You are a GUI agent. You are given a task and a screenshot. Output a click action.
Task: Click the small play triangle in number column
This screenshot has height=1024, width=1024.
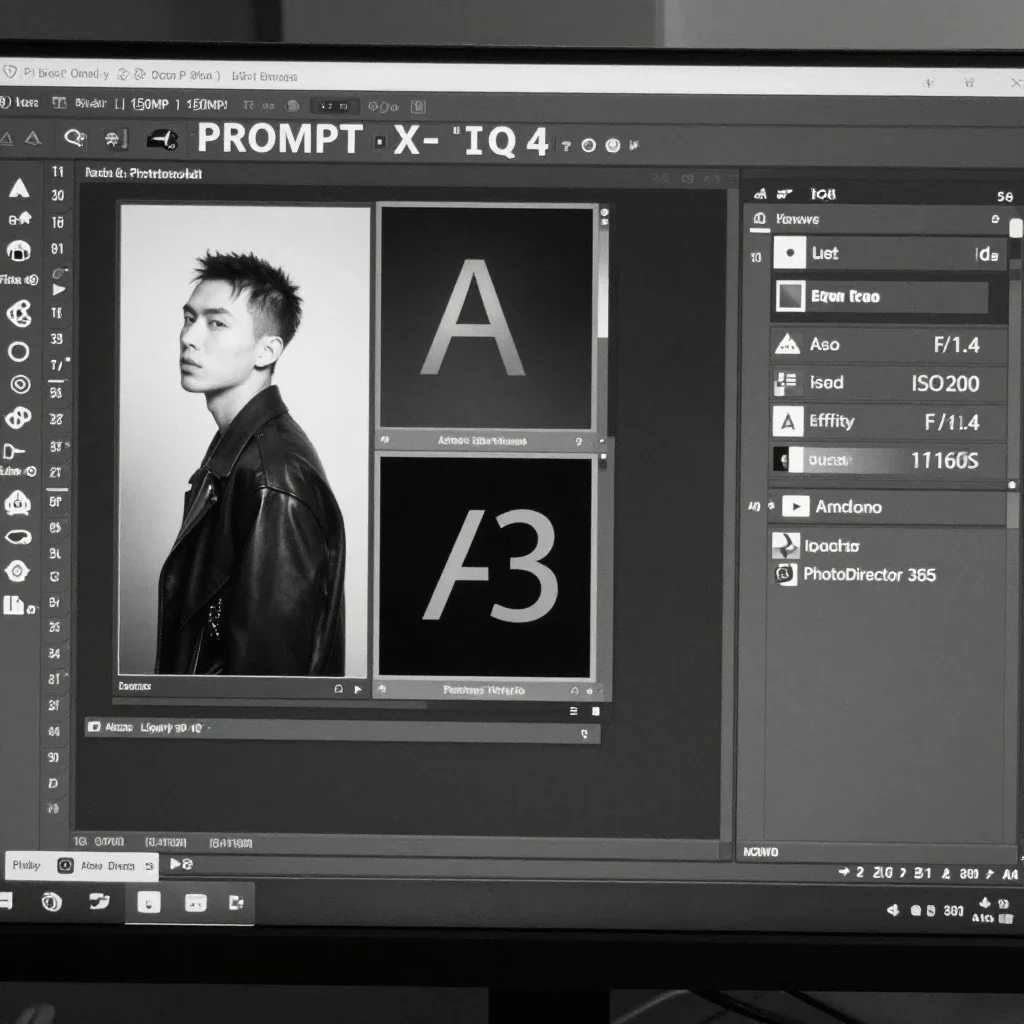pyautogui.click(x=59, y=289)
